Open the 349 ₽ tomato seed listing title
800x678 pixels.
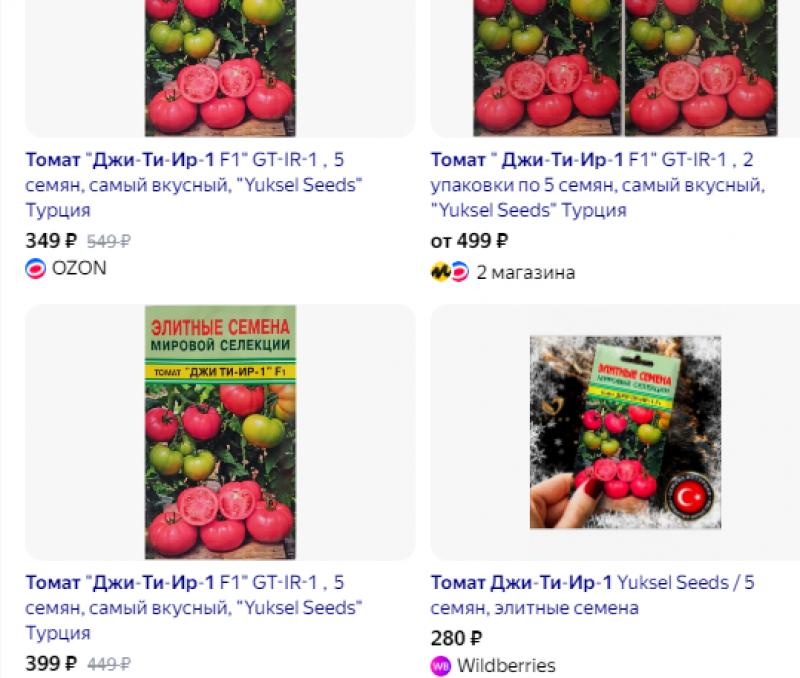(194, 185)
